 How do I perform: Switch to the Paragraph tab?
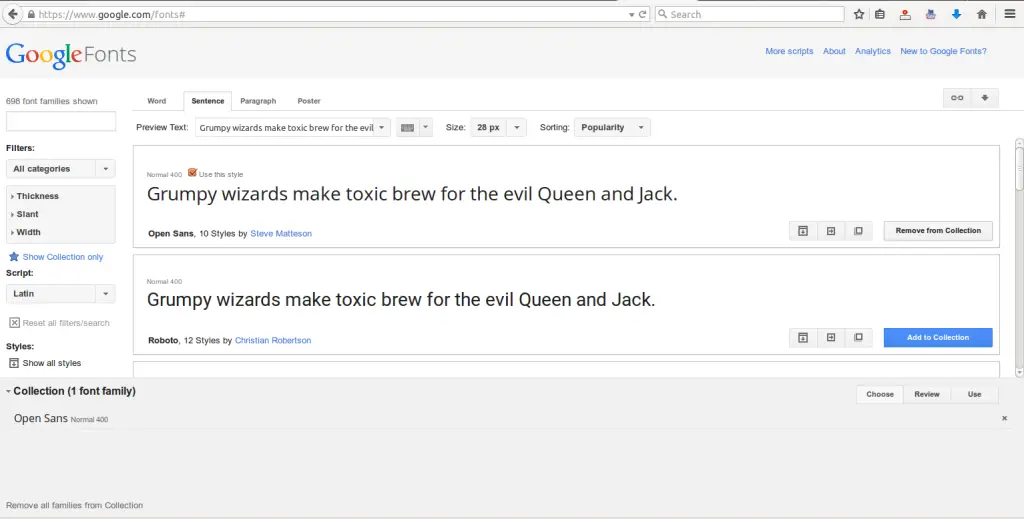tap(258, 101)
